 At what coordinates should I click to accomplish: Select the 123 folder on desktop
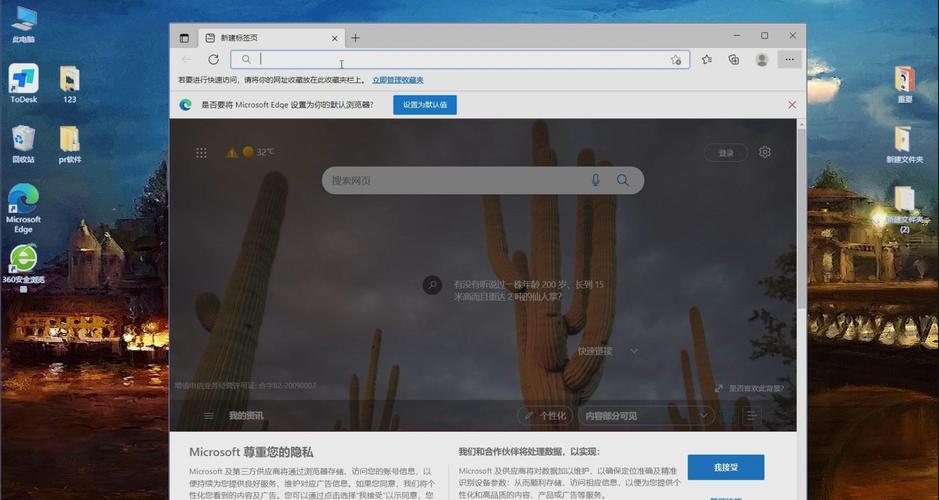[x=69, y=84]
